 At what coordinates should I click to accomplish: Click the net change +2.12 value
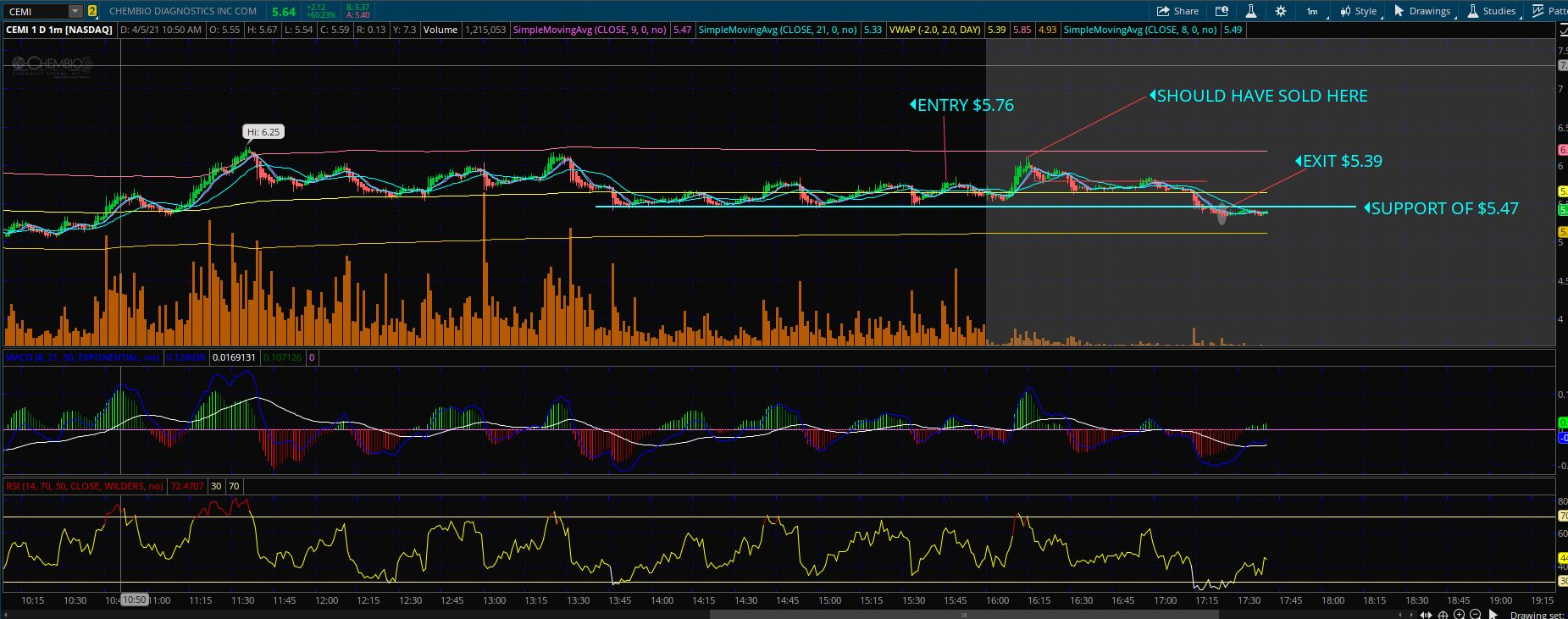point(316,7)
